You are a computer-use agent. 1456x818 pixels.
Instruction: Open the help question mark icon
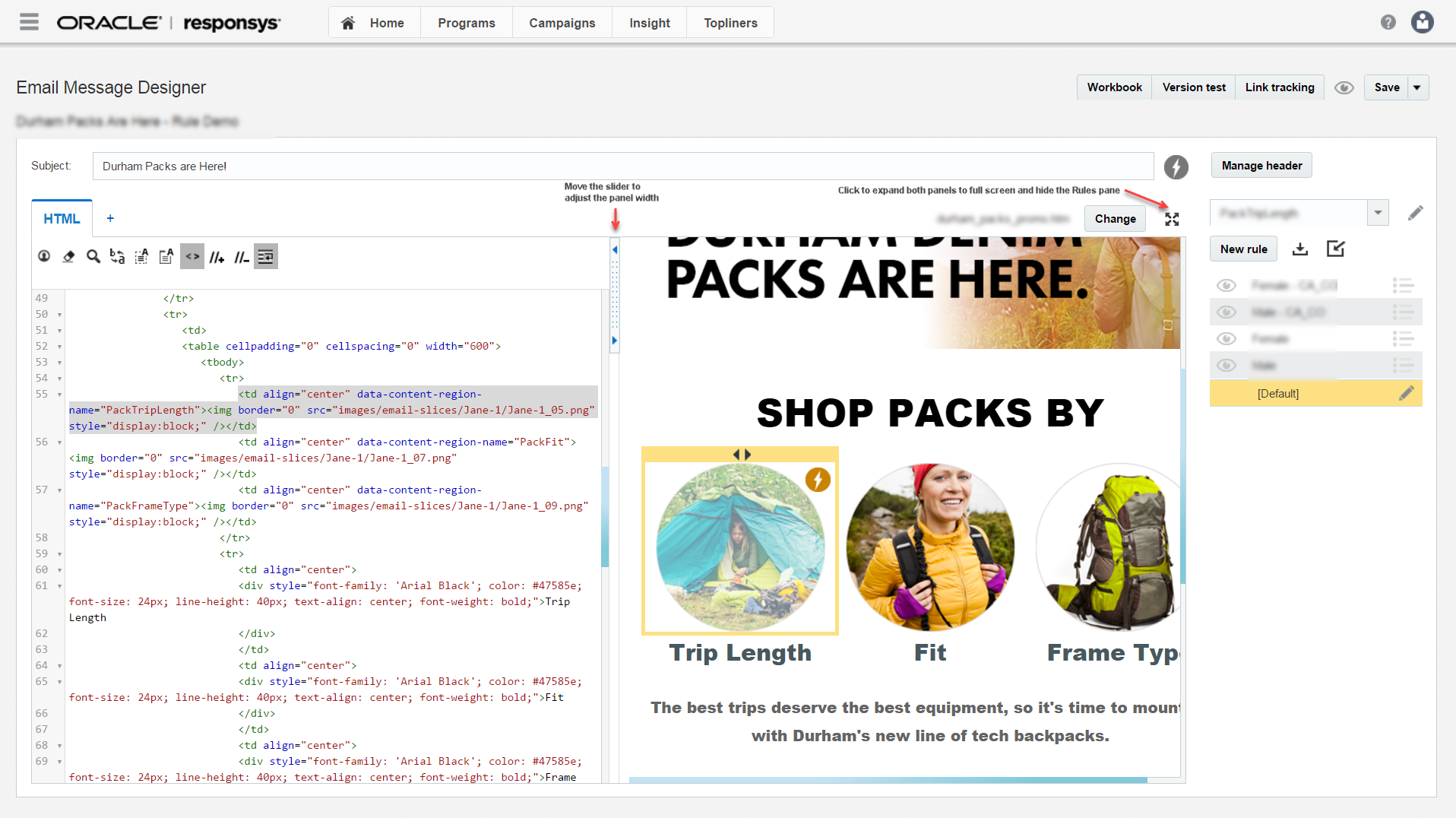[x=1388, y=22]
